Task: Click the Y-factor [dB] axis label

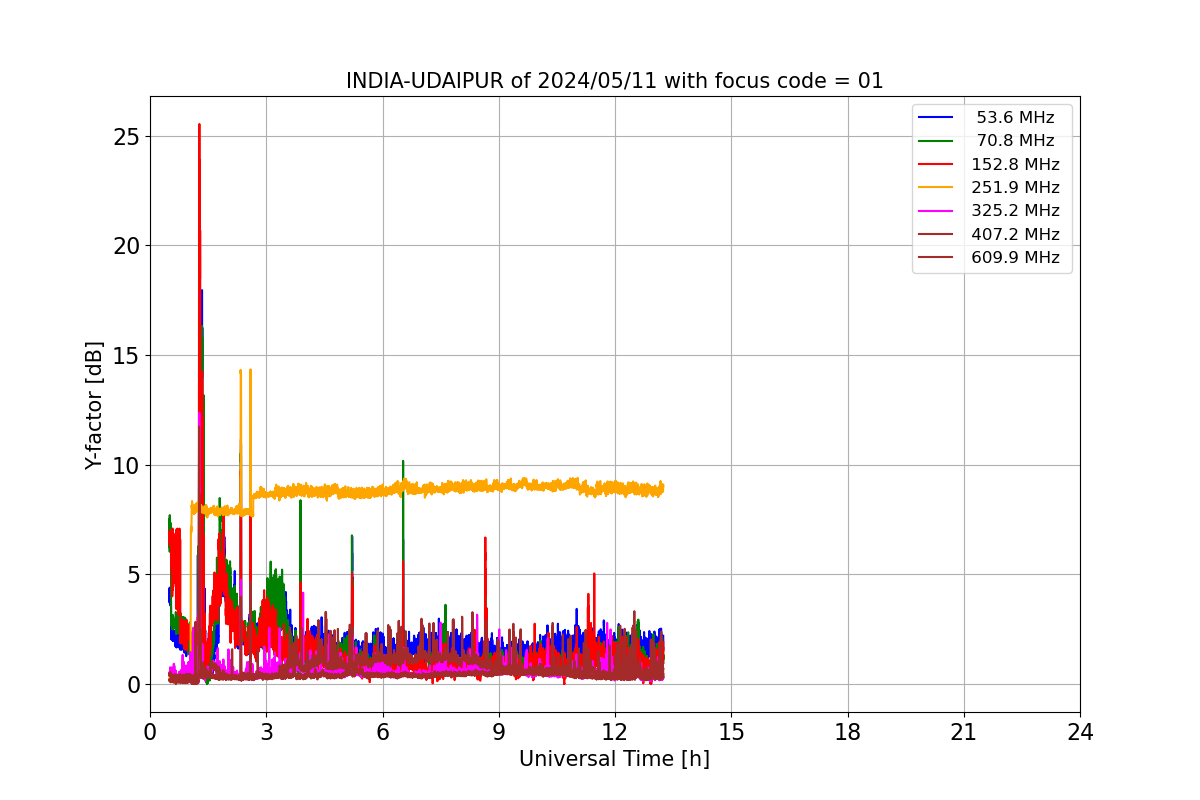Action: click(x=94, y=405)
